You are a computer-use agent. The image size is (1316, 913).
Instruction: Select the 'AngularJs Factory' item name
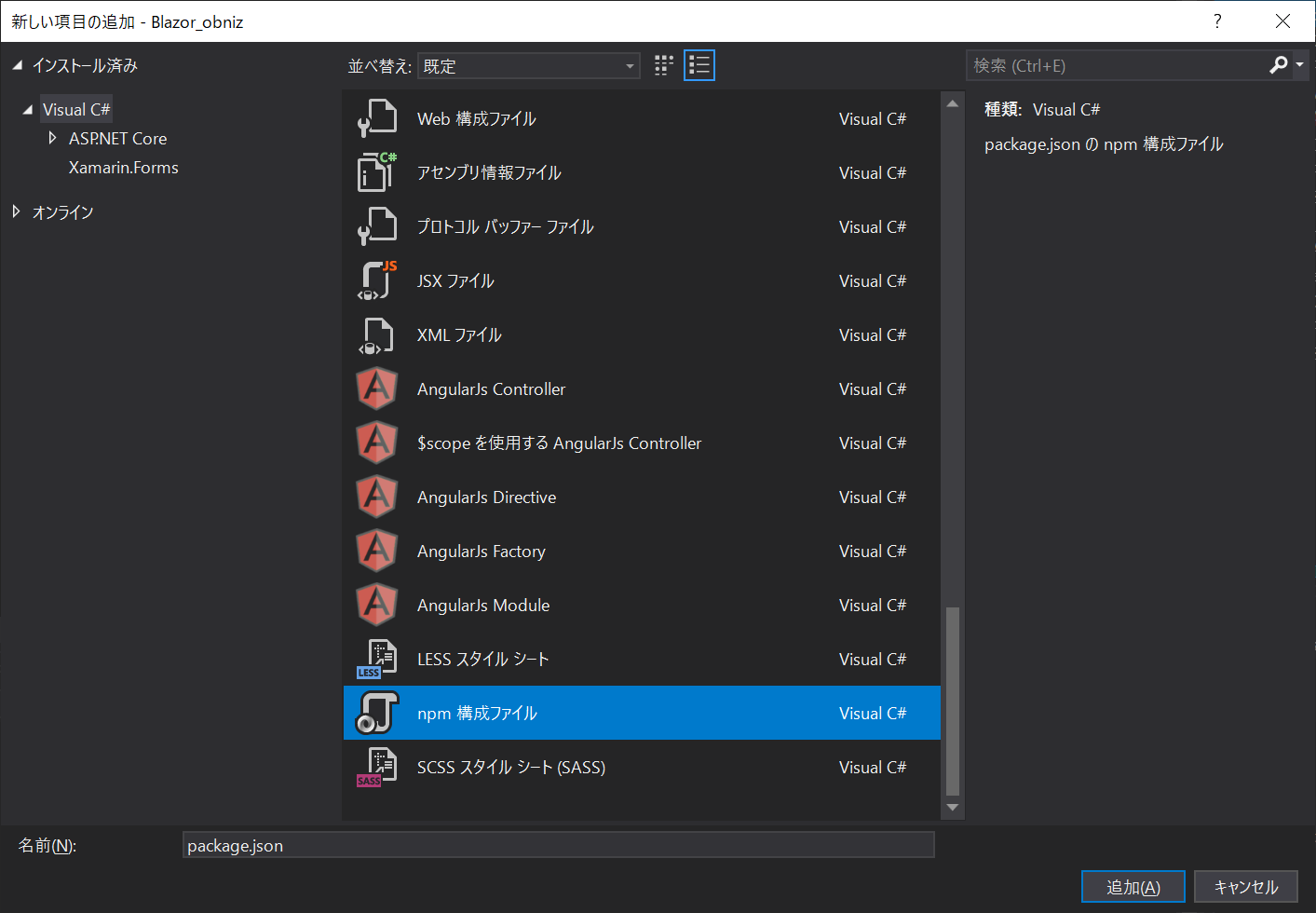(x=481, y=551)
